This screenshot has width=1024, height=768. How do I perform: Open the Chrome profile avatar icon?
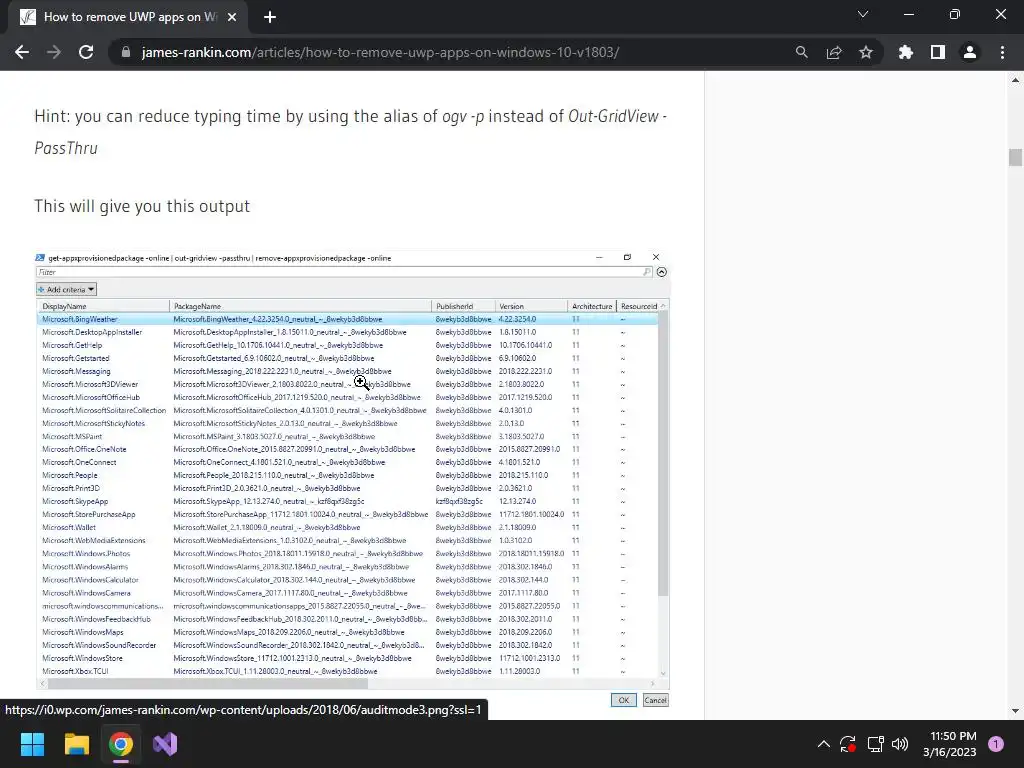pos(970,52)
